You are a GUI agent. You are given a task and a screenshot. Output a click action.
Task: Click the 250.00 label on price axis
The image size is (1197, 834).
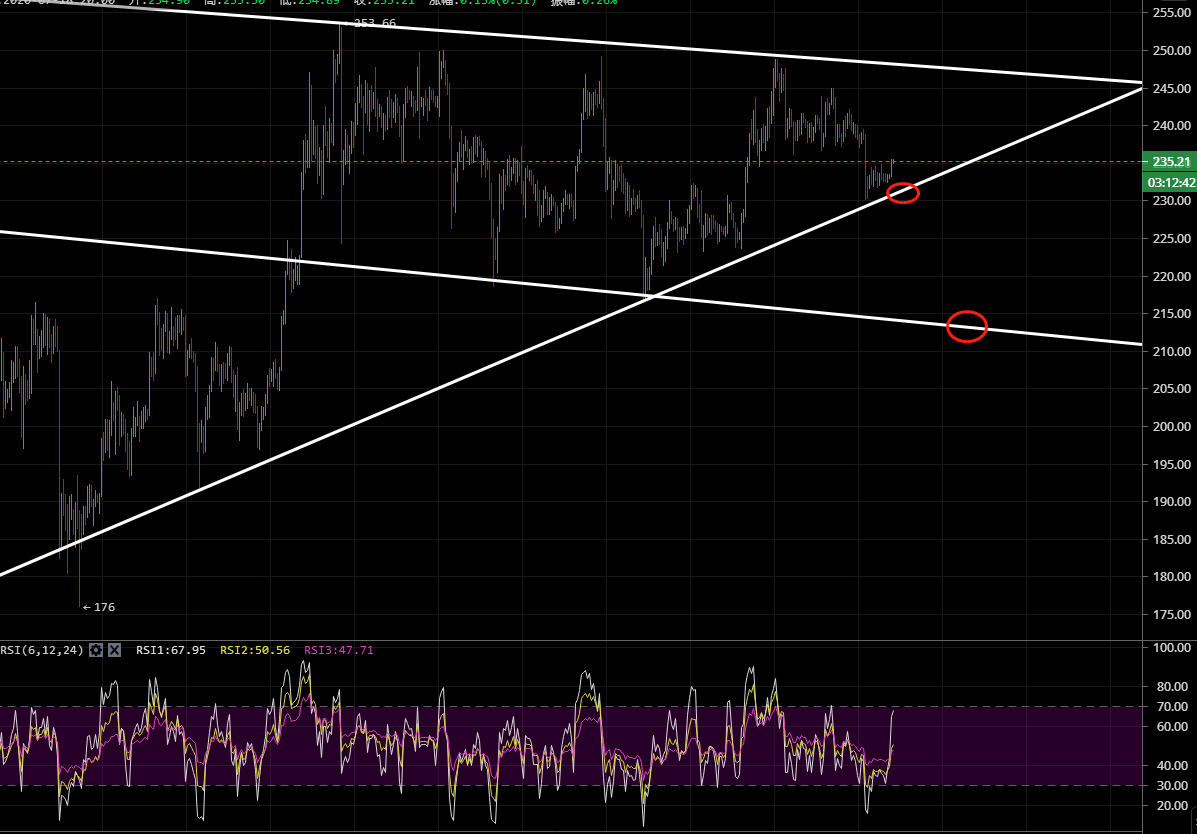click(1168, 51)
